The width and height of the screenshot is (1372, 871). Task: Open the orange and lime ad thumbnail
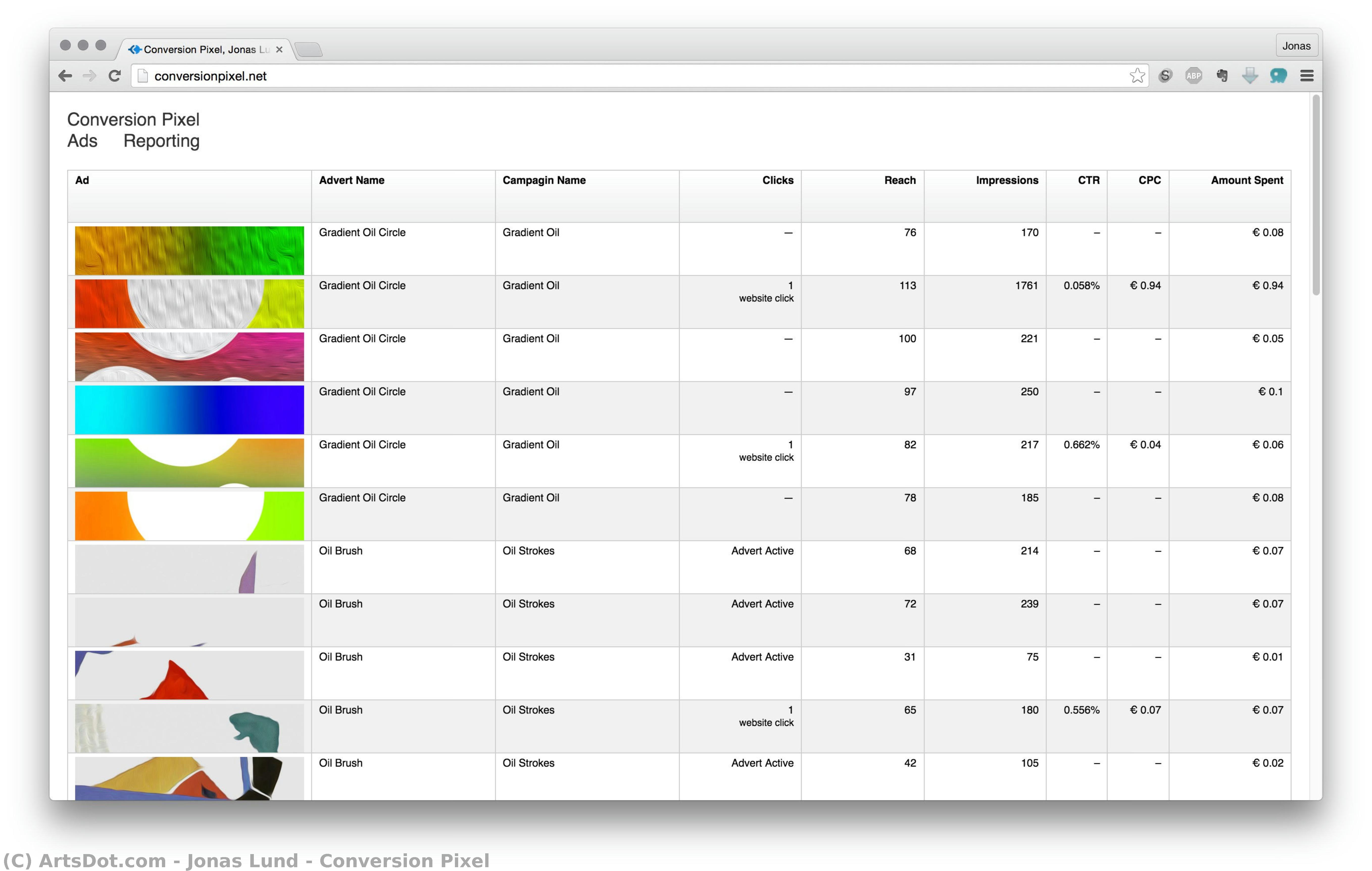(x=190, y=516)
